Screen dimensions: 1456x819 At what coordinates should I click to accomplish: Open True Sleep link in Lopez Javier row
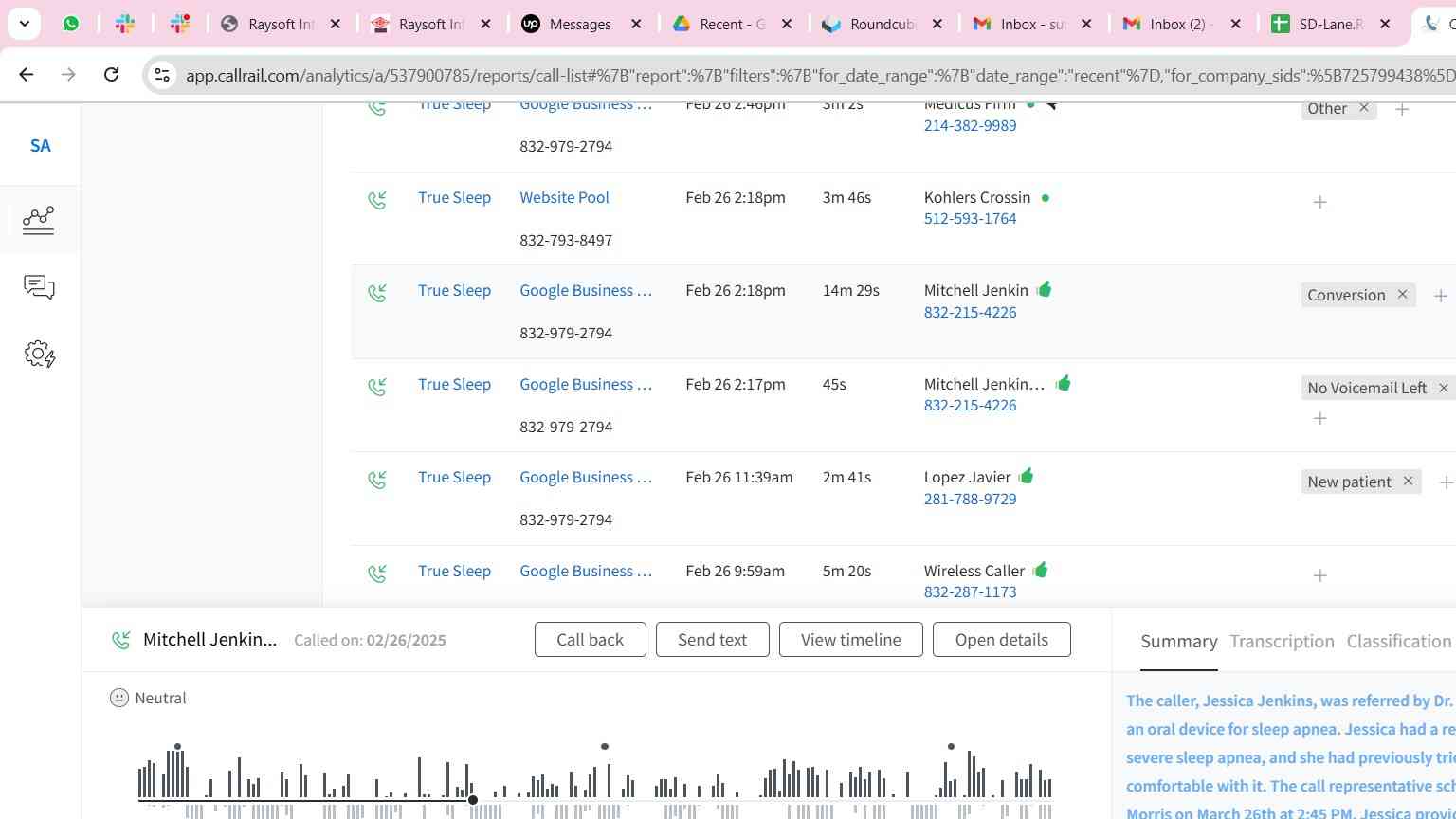click(x=454, y=477)
